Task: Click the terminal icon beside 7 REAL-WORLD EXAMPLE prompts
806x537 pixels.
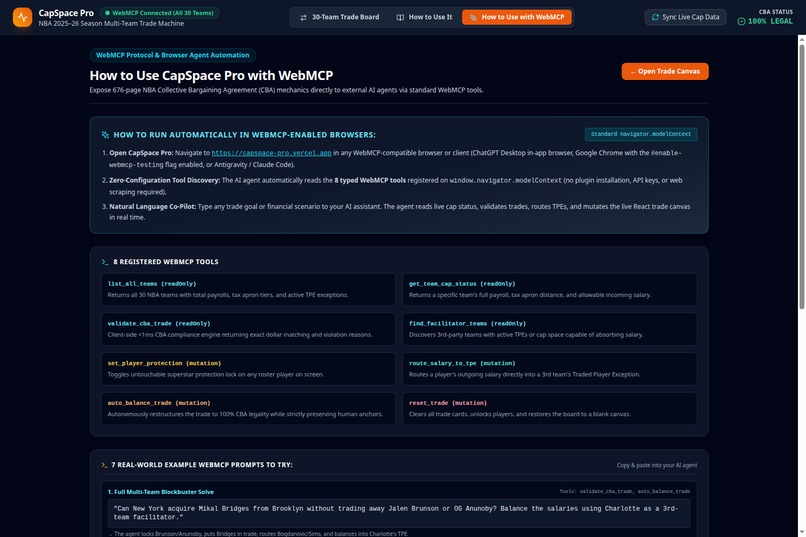Action: click(x=104, y=465)
